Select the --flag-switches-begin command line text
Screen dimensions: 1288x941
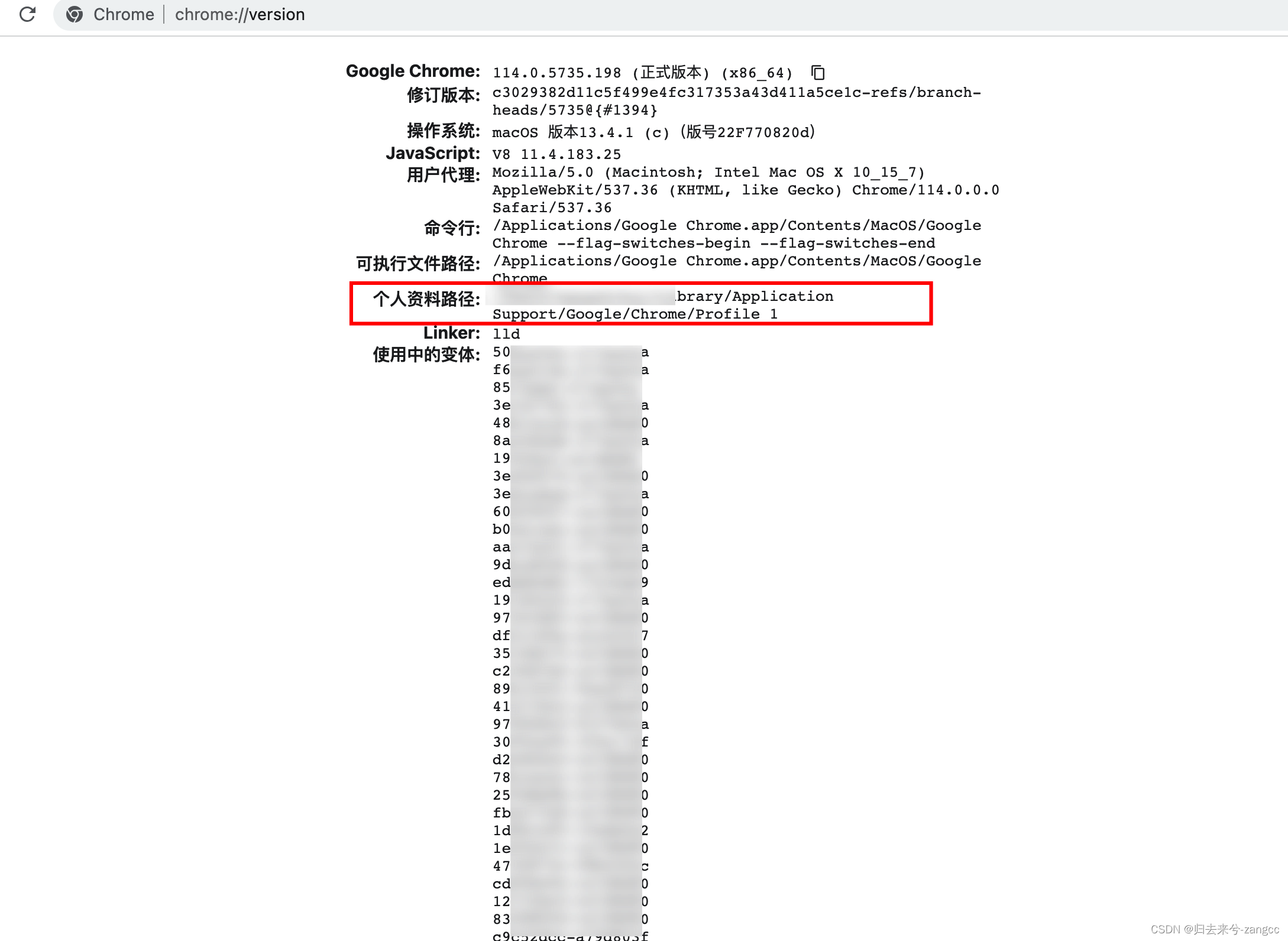pos(714,243)
